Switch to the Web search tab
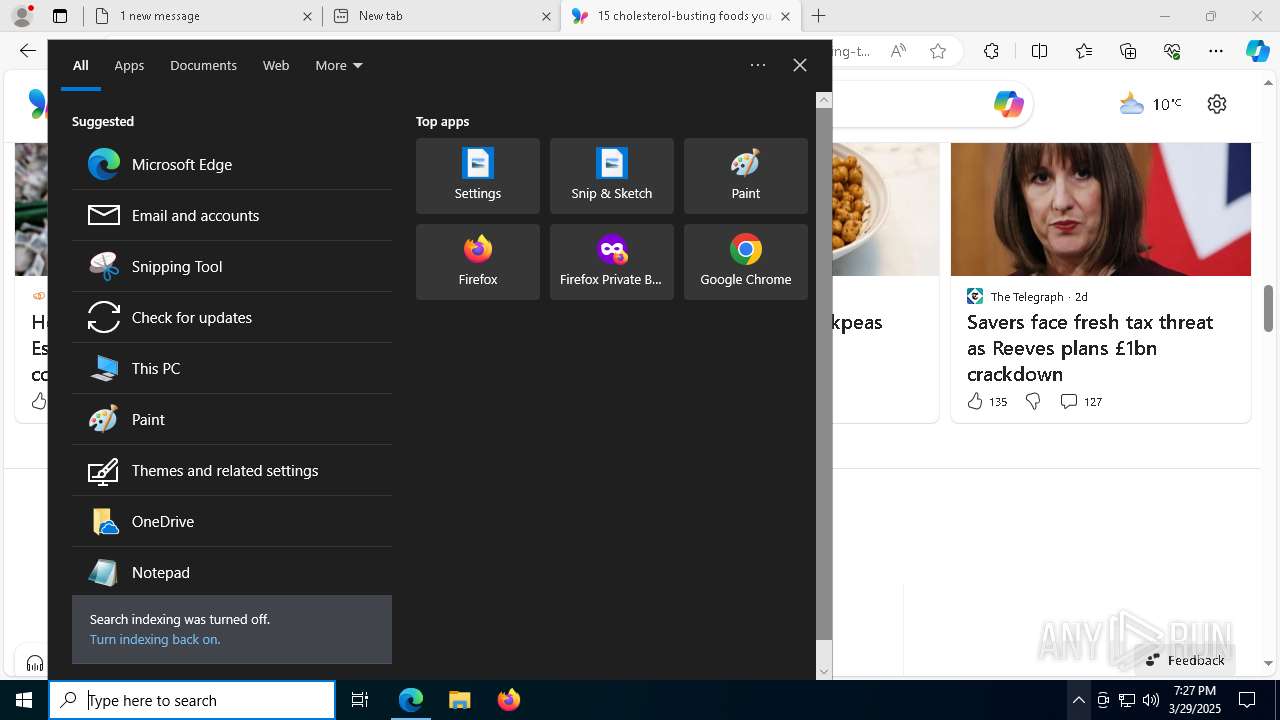This screenshot has height=720, width=1280. pos(276,65)
